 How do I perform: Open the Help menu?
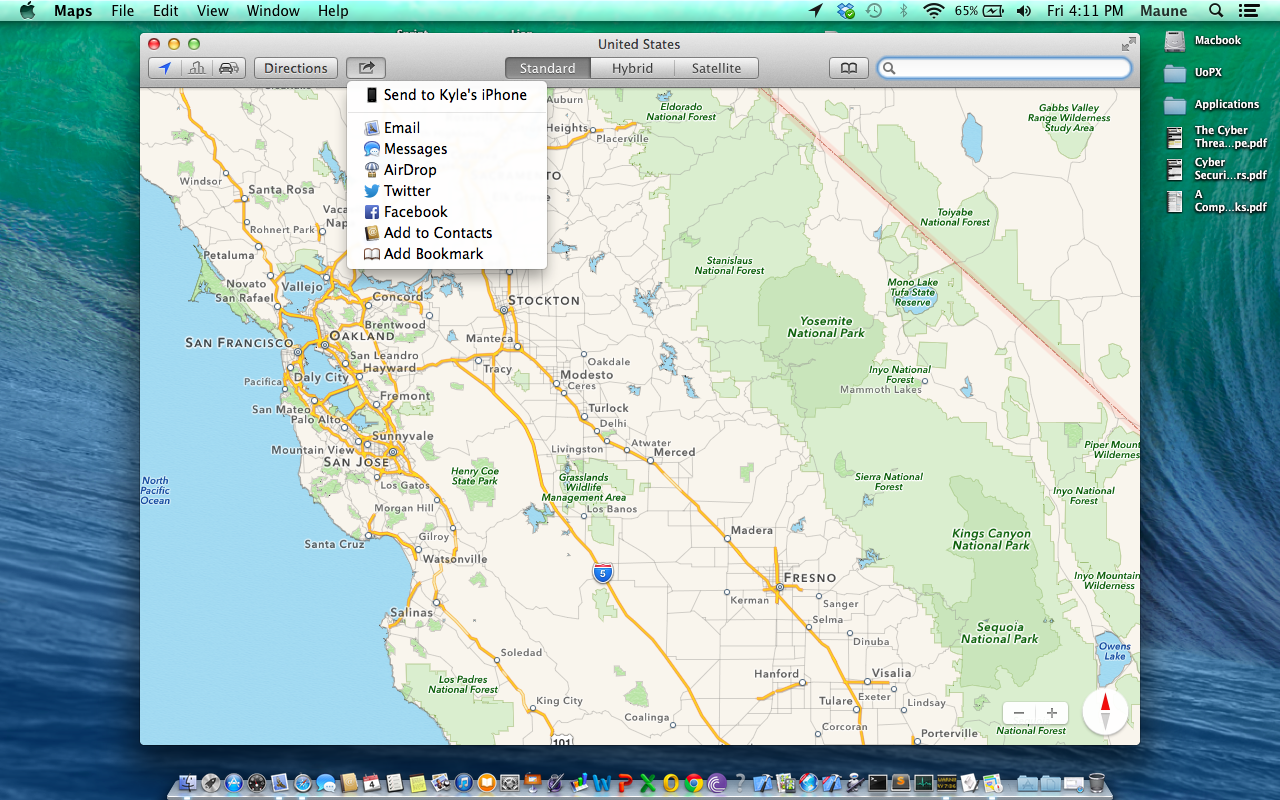click(333, 11)
